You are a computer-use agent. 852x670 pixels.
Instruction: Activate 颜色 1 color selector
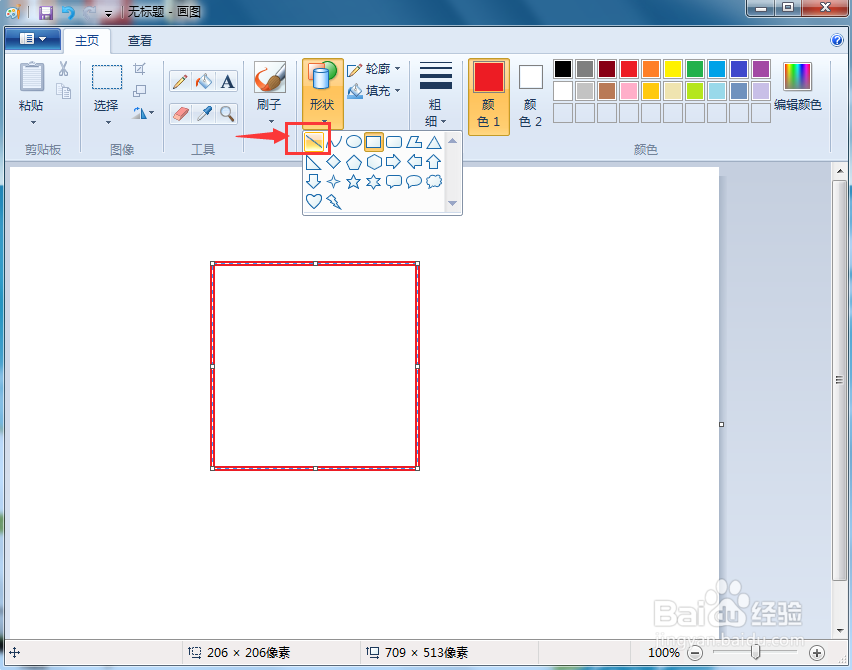(488, 96)
